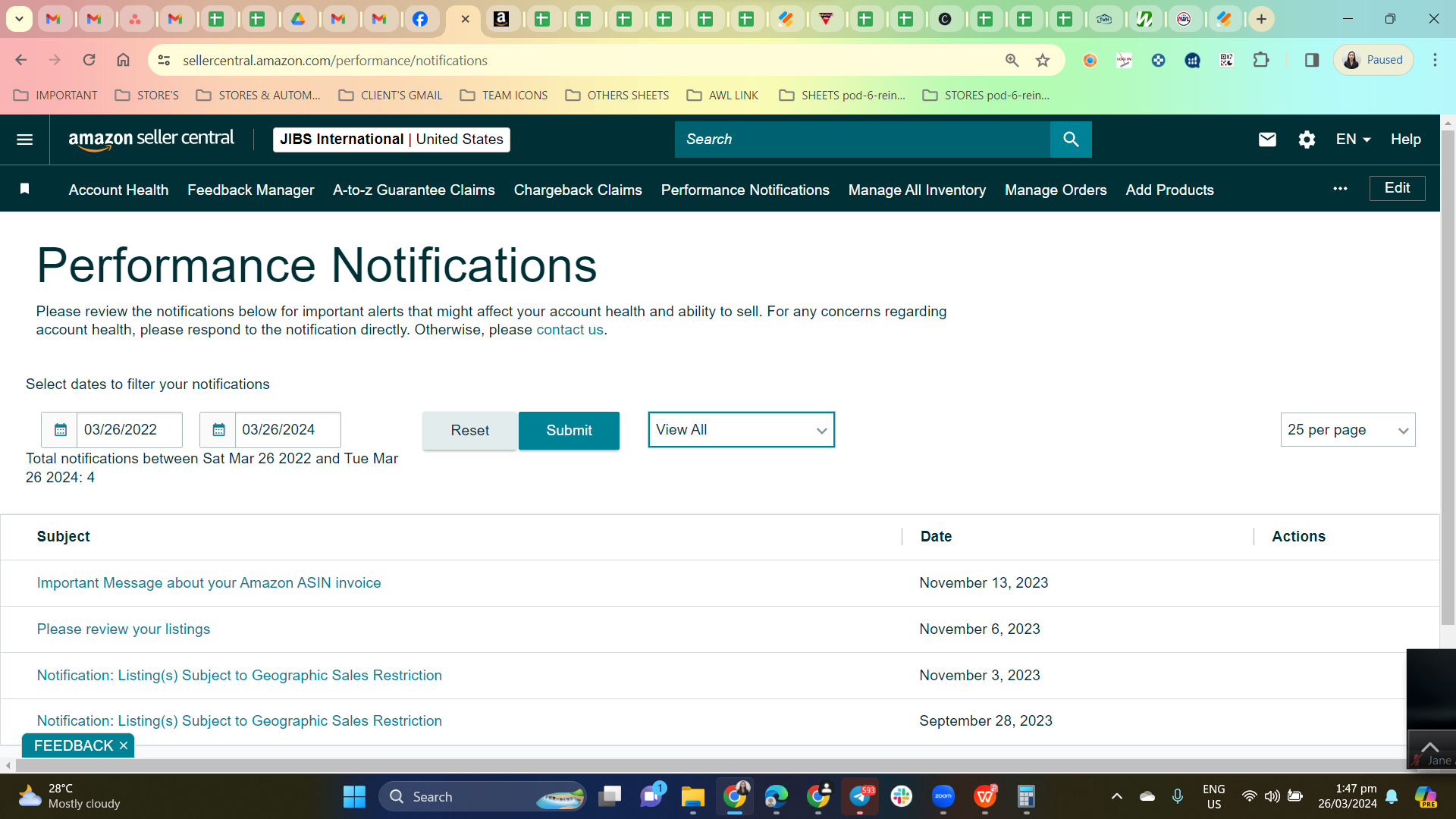
Task: Click the Seller Central search field
Action: [862, 140]
